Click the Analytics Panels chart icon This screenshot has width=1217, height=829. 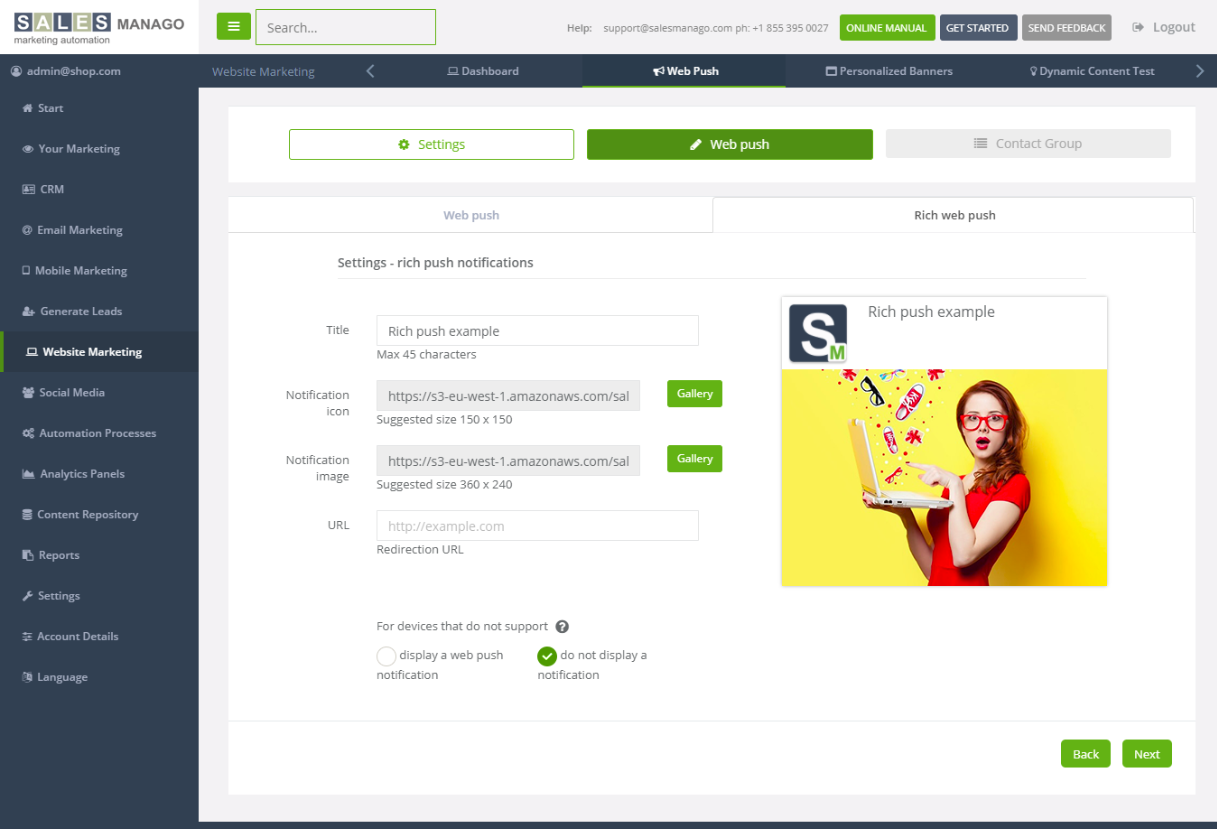29,474
